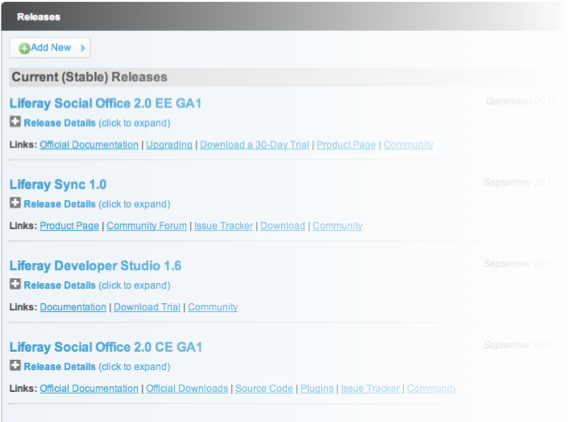568x422 pixels.
Task: Open the Download Trial link
Action: [147, 307]
